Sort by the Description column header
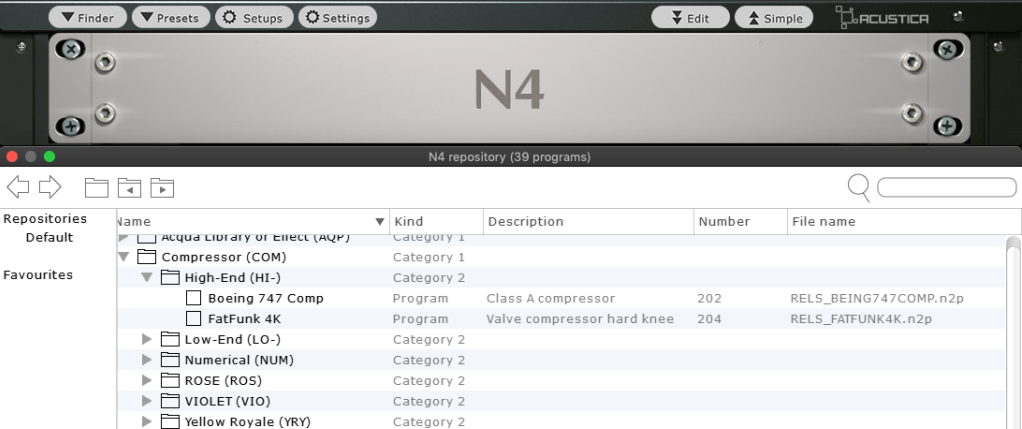This screenshot has height=429, width=1022. pyautogui.click(x=589, y=222)
